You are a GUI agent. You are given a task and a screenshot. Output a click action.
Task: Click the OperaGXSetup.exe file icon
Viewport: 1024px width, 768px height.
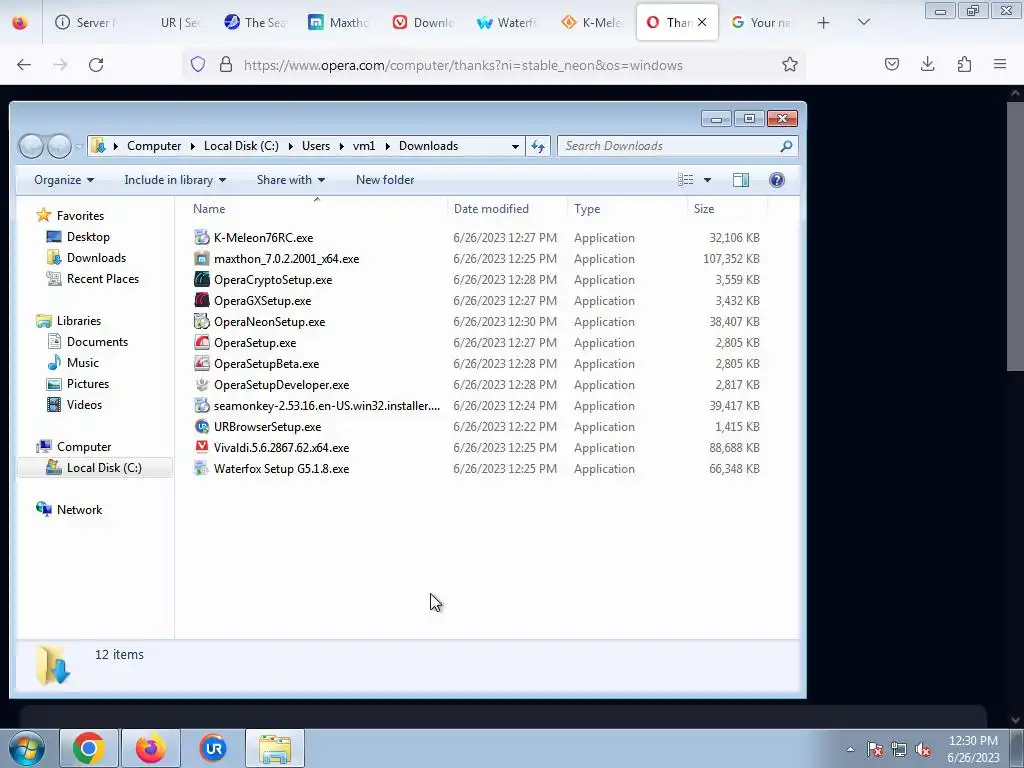(202, 300)
